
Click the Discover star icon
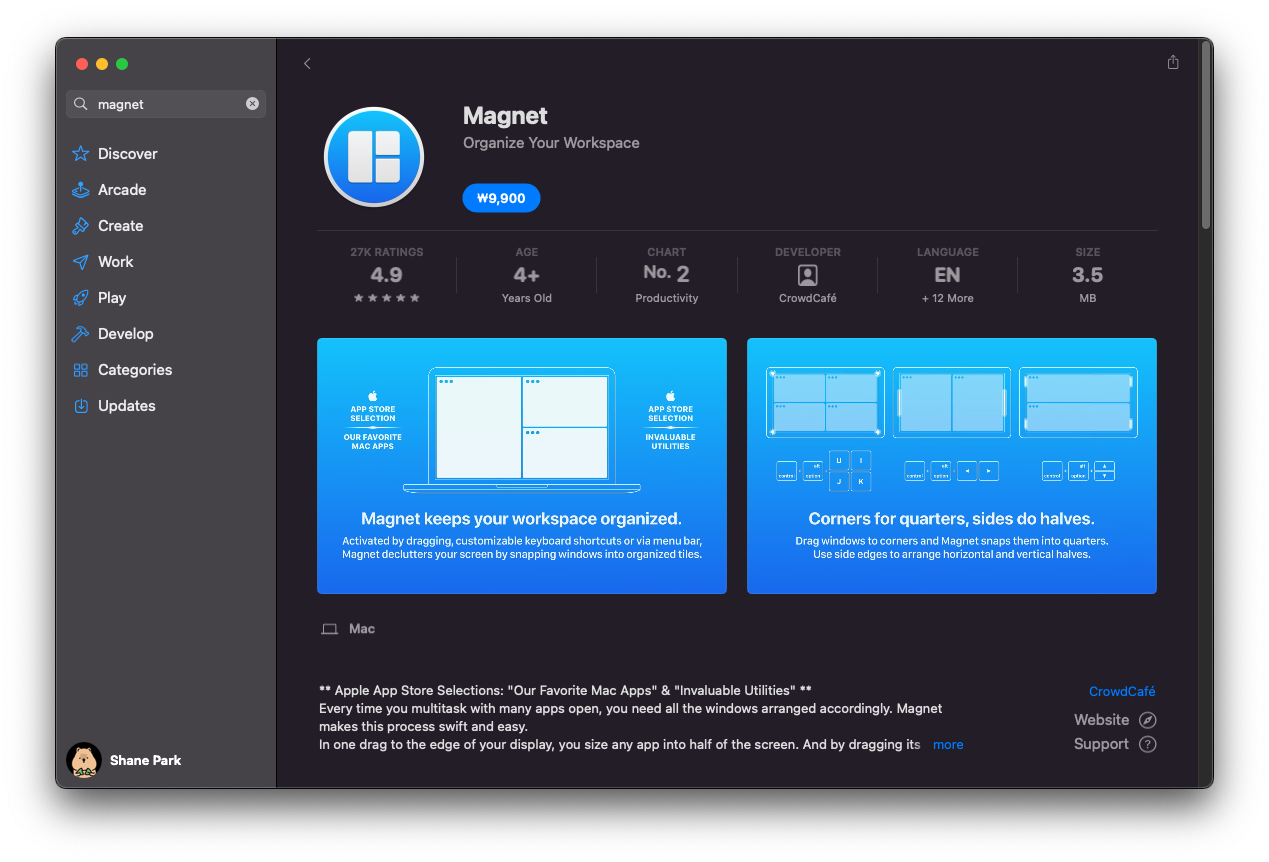point(81,154)
